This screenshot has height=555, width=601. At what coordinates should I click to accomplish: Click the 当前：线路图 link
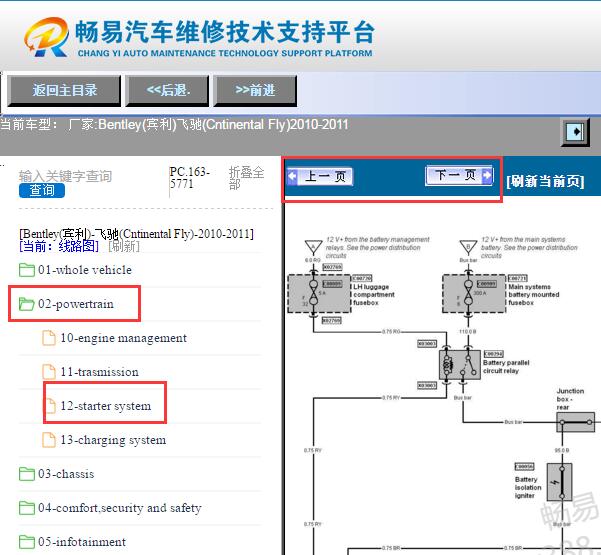[x=59, y=246]
